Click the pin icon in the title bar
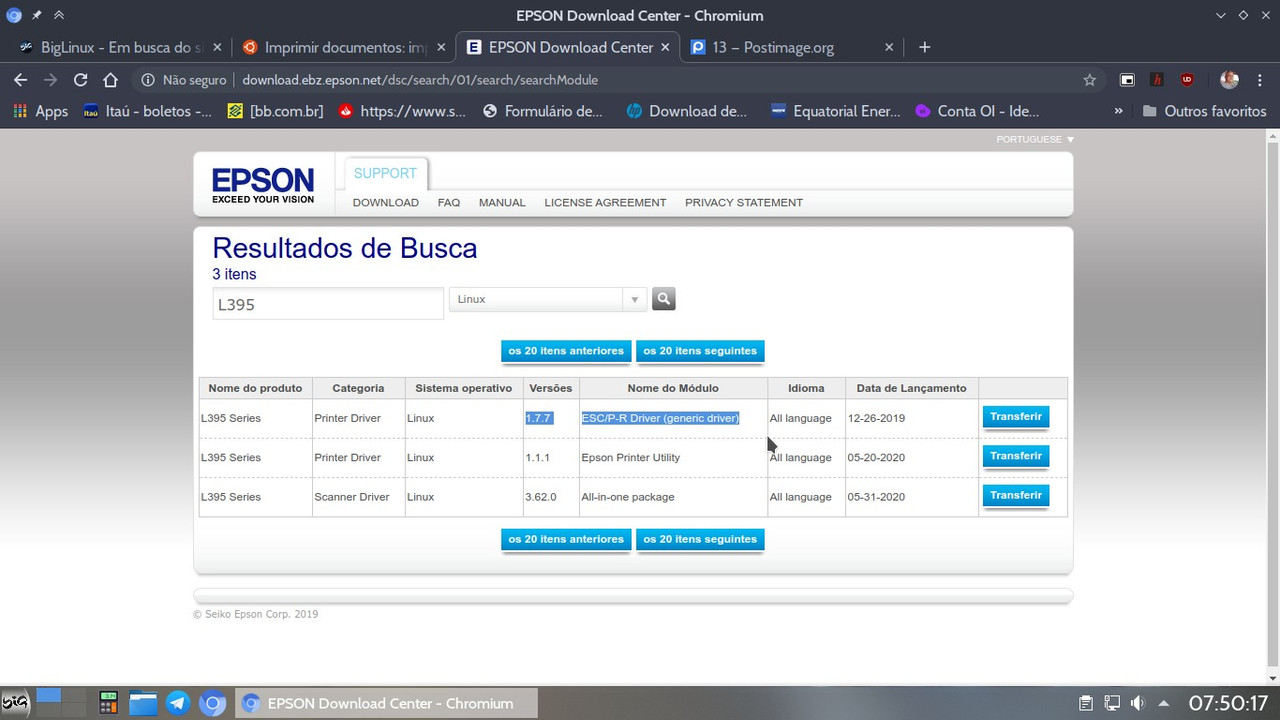 (37, 15)
